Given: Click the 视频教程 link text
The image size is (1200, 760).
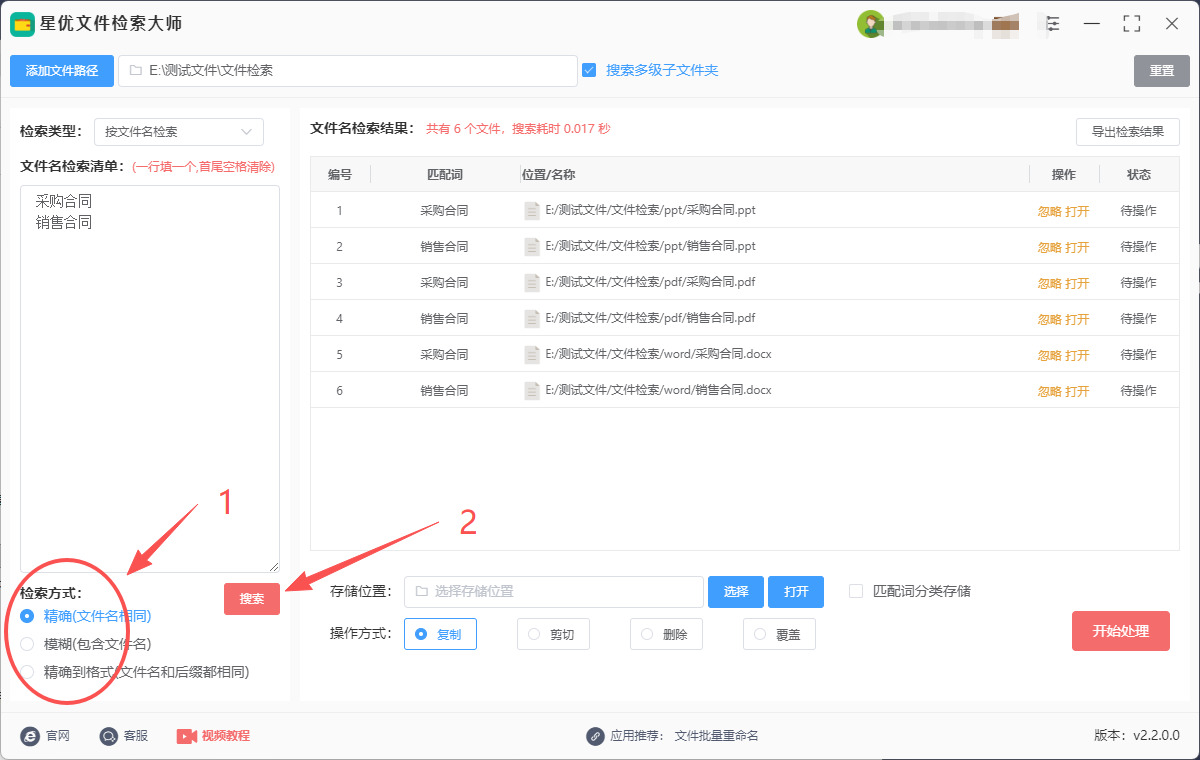Looking at the screenshot, I should coord(226,736).
